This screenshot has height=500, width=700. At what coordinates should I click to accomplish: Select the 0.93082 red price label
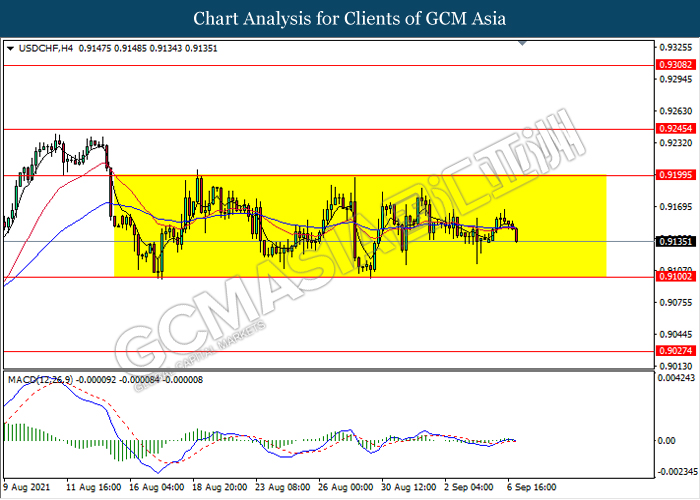point(676,65)
